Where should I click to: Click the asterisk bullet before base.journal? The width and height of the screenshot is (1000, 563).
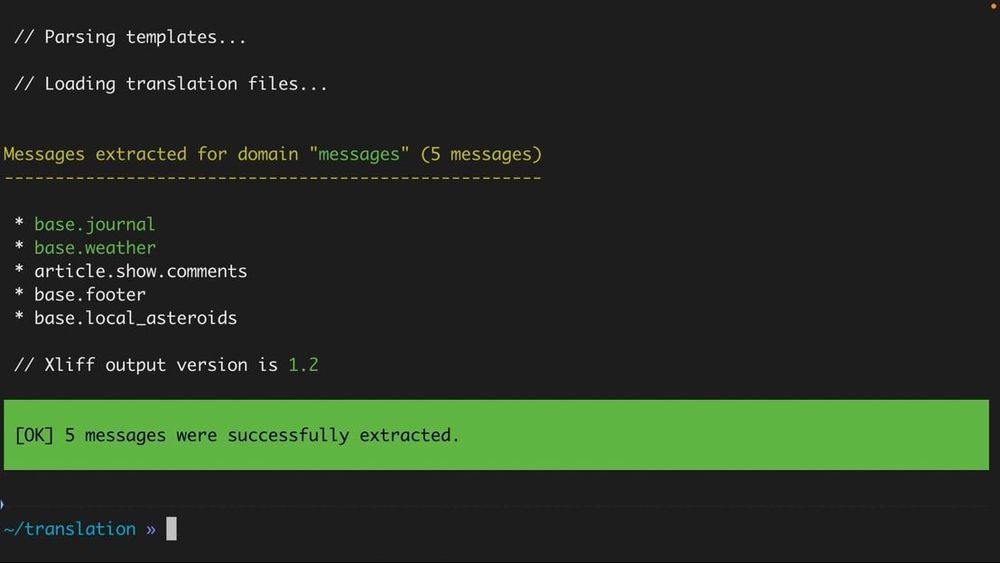pyautogui.click(x=19, y=223)
